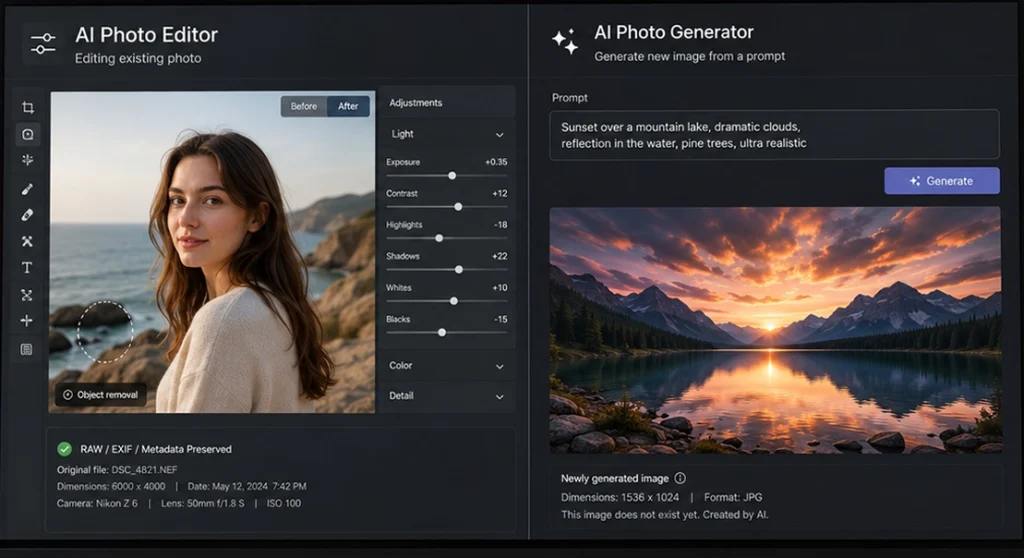The width and height of the screenshot is (1024, 558).
Task: Click inside the Prompt text box
Action: pos(774,135)
